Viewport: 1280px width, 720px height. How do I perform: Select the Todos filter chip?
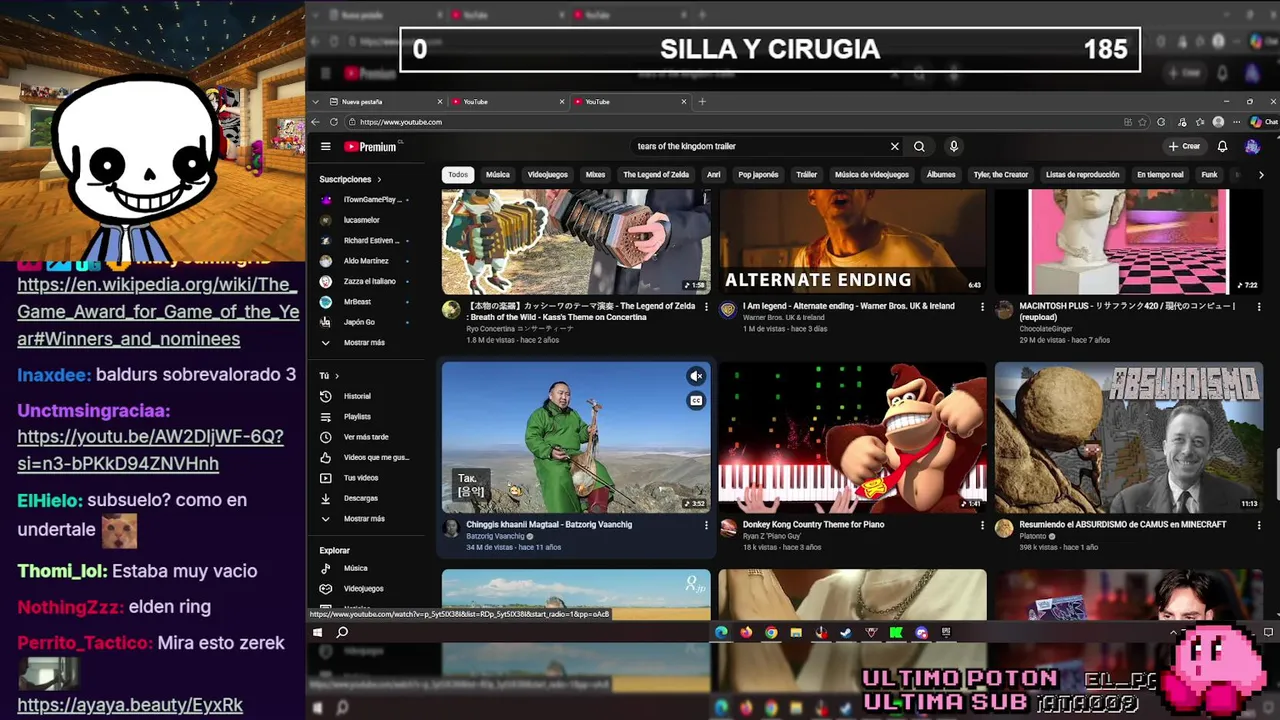click(458, 174)
